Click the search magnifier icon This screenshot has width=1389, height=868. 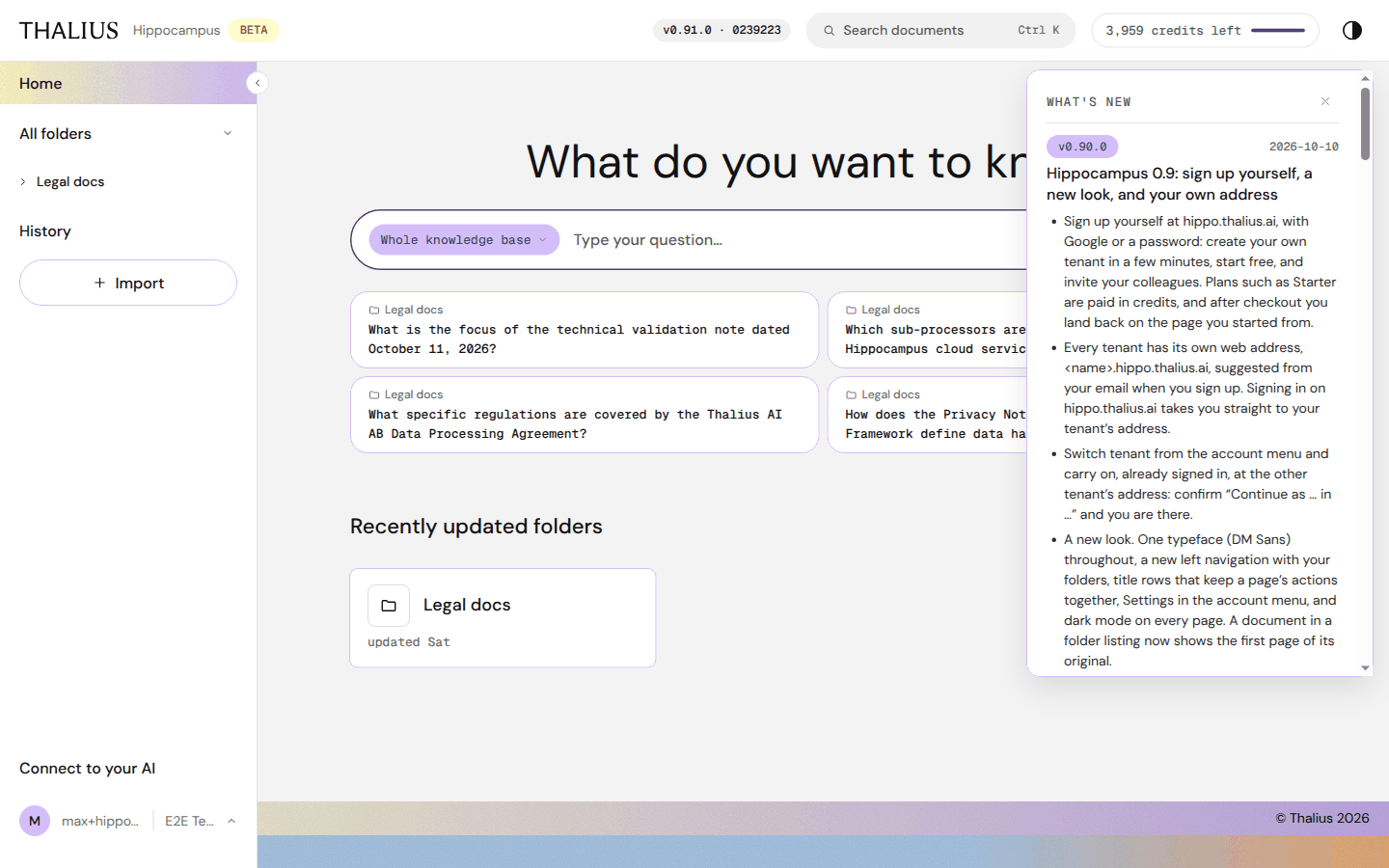tap(829, 31)
